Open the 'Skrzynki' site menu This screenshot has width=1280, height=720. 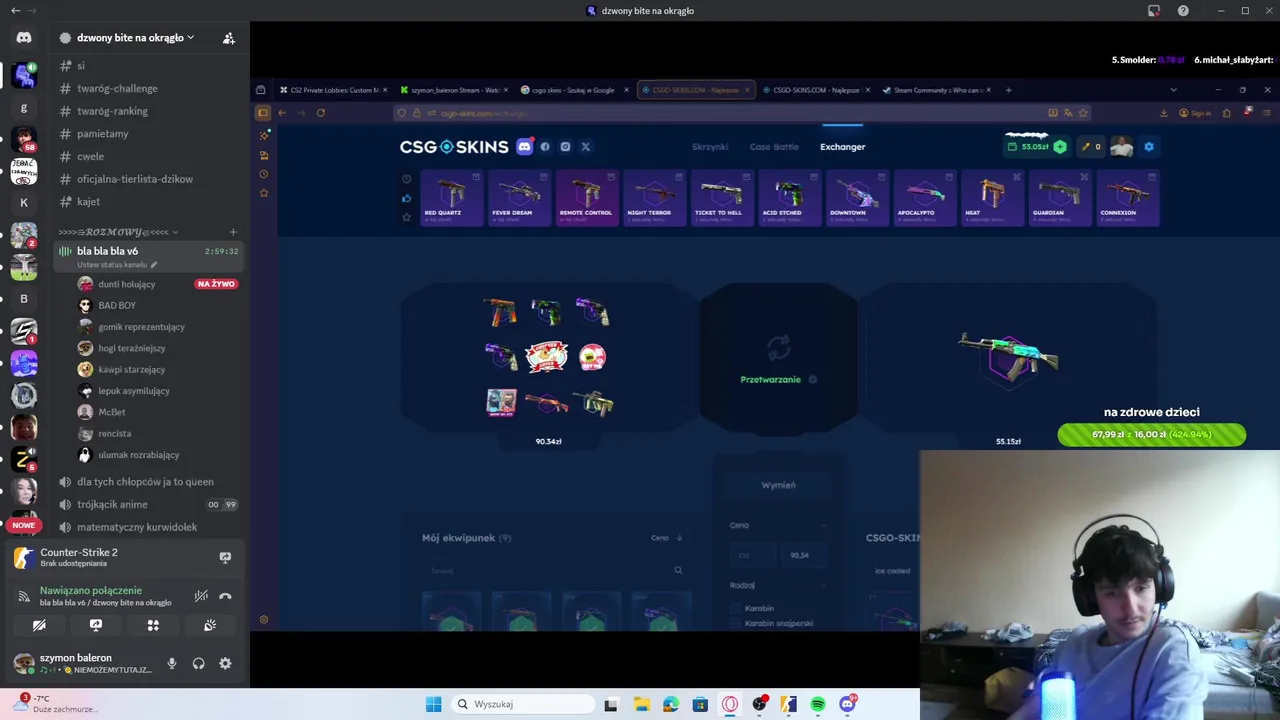tap(710, 147)
